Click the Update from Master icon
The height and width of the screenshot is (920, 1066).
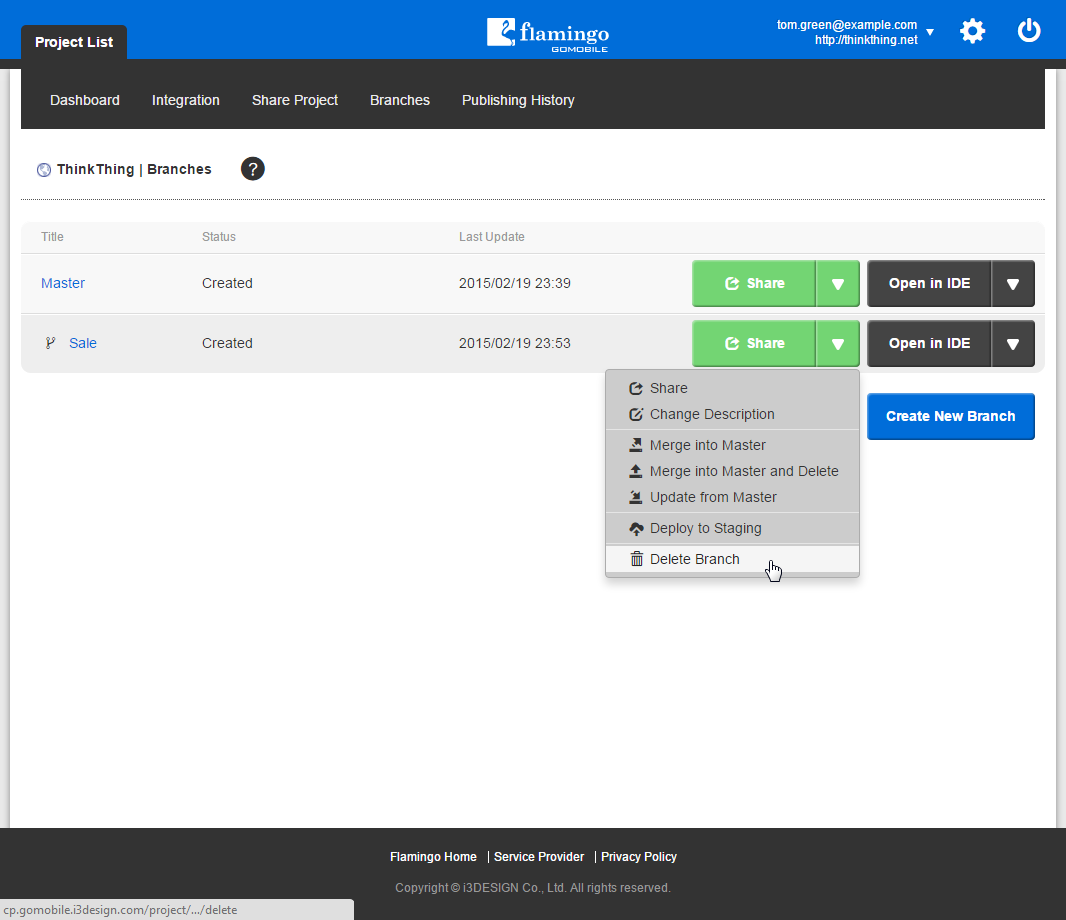coord(636,497)
